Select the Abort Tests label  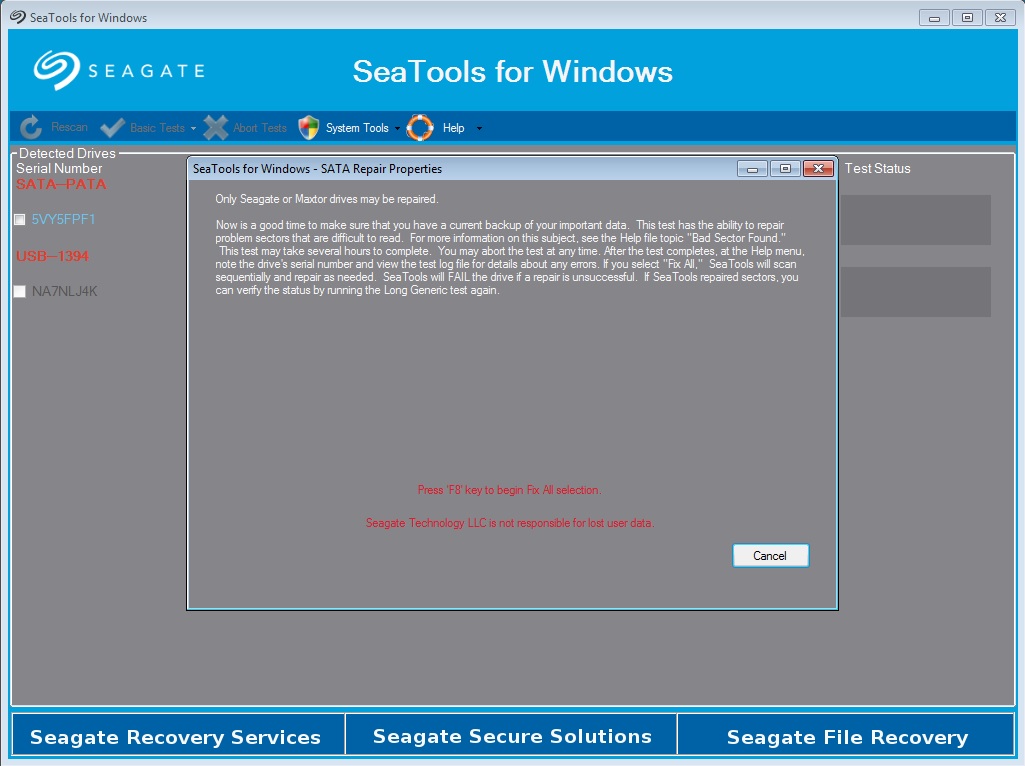pos(260,128)
